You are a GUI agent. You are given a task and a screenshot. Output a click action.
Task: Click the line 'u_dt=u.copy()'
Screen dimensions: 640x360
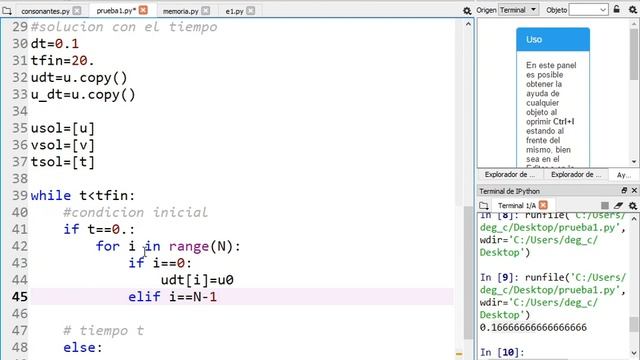click(83, 95)
